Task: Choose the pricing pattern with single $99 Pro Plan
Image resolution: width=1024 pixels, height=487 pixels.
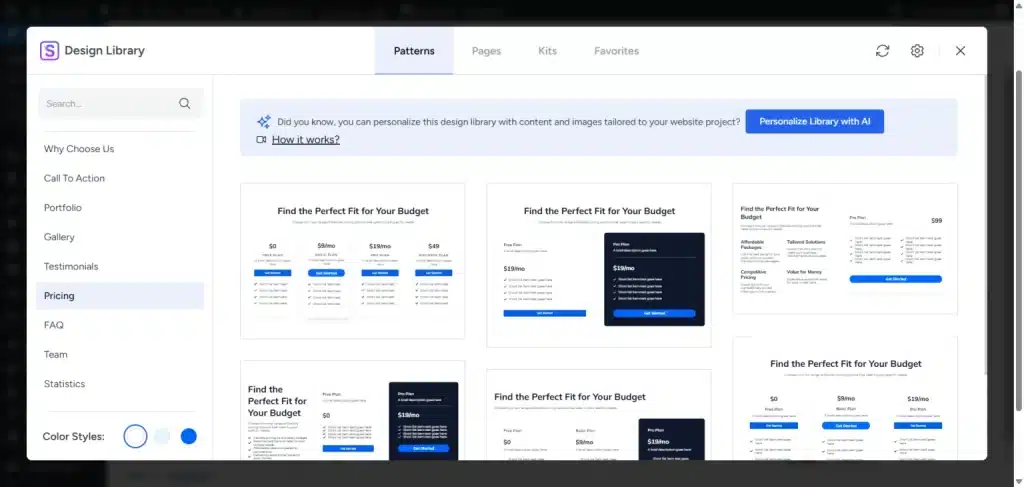Action: coord(845,249)
